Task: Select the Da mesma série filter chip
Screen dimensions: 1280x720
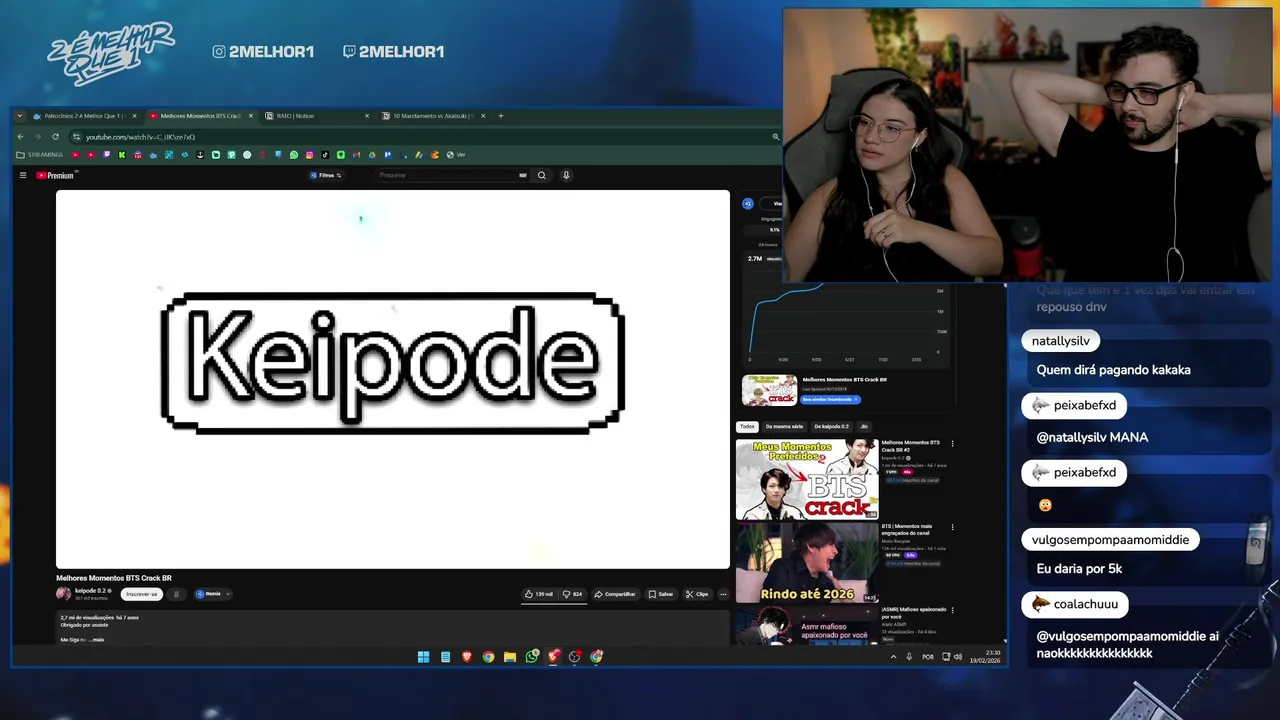Action: (x=783, y=427)
